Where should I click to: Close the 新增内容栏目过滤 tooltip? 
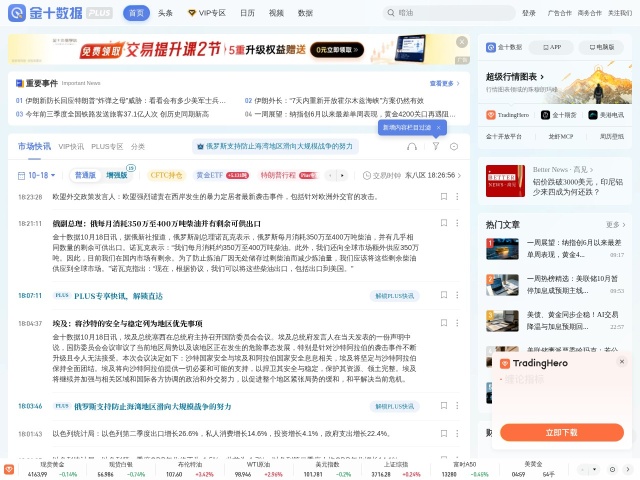439,128
